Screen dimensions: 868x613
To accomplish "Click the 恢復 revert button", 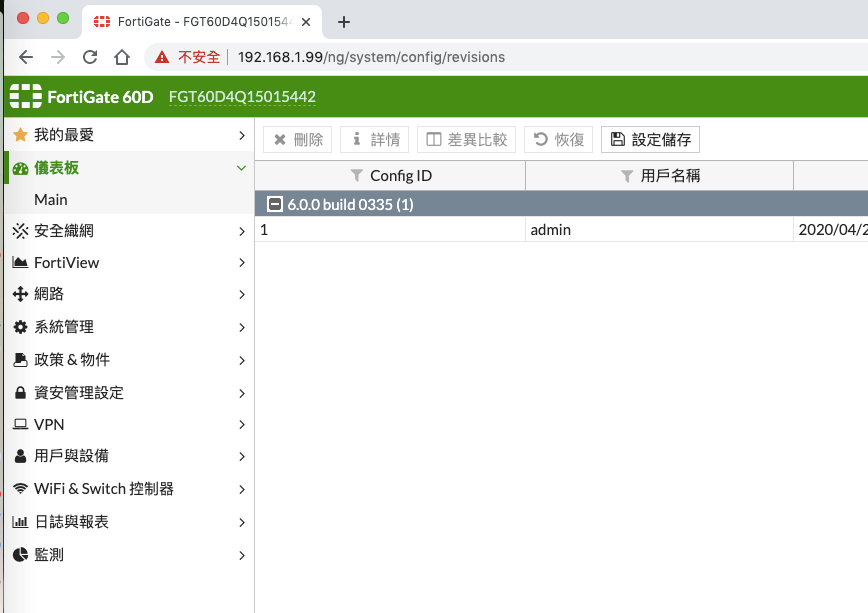I will (558, 140).
